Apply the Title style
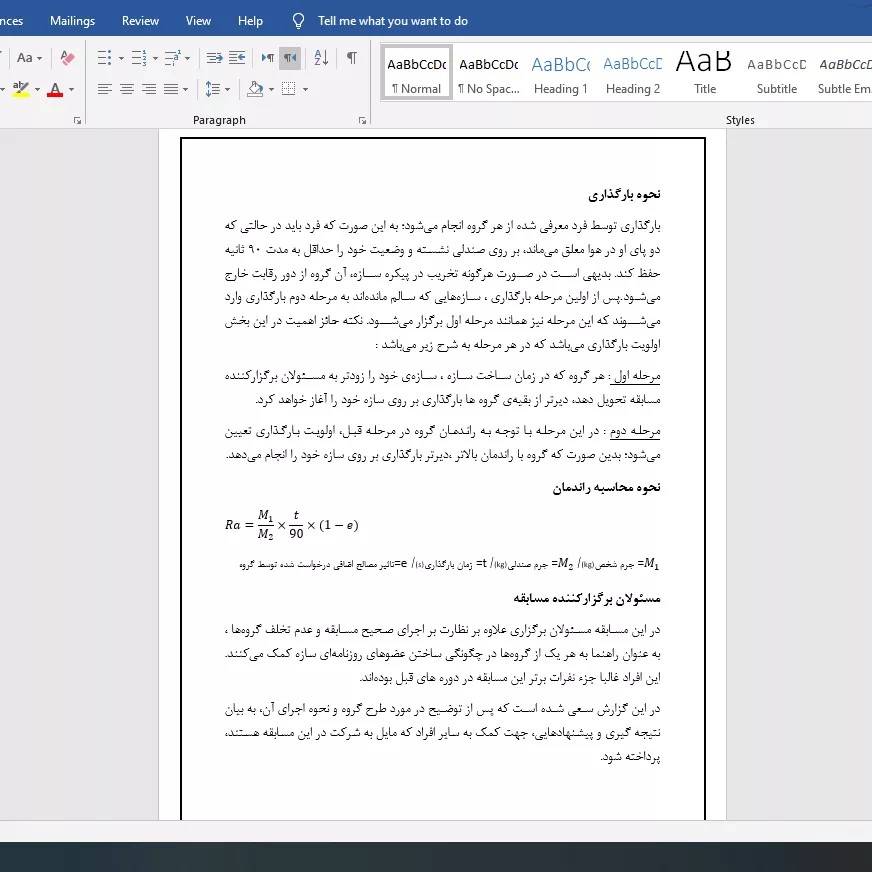The image size is (872, 872). pyautogui.click(x=705, y=73)
